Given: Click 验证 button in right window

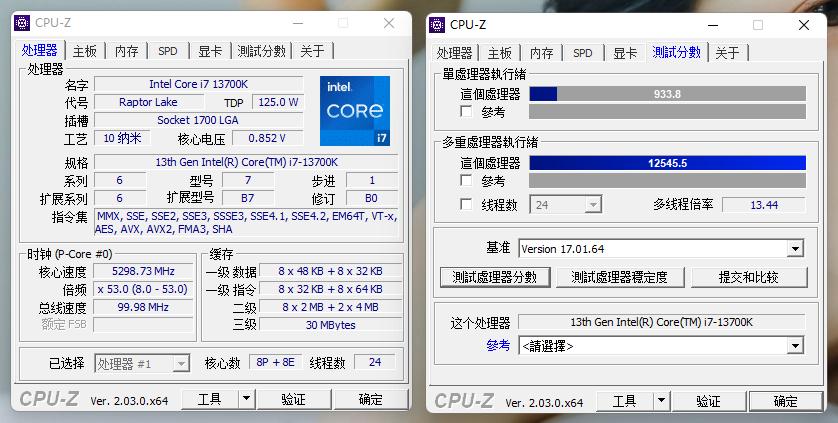Looking at the screenshot, I should pos(709,401).
